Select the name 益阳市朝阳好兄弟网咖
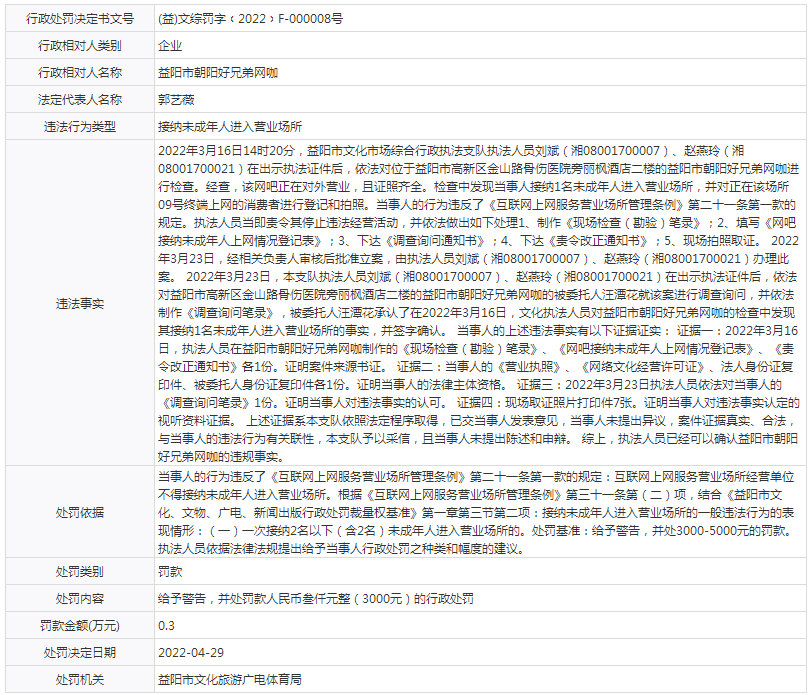The width and height of the screenshot is (812, 695). pos(218,72)
